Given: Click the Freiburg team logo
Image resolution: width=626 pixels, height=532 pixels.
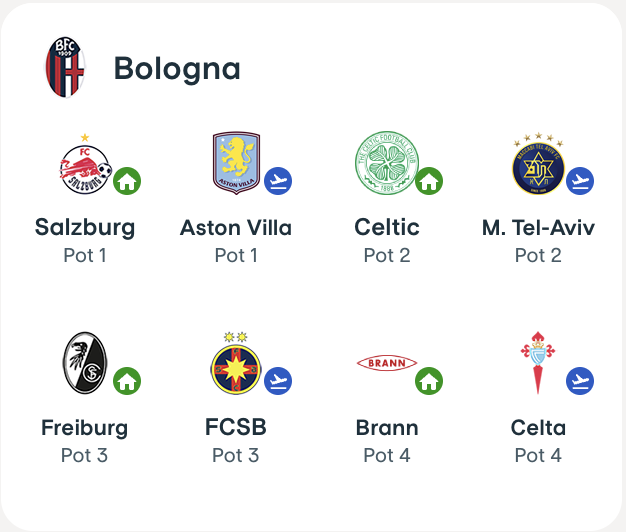Looking at the screenshot, I should [x=85, y=362].
